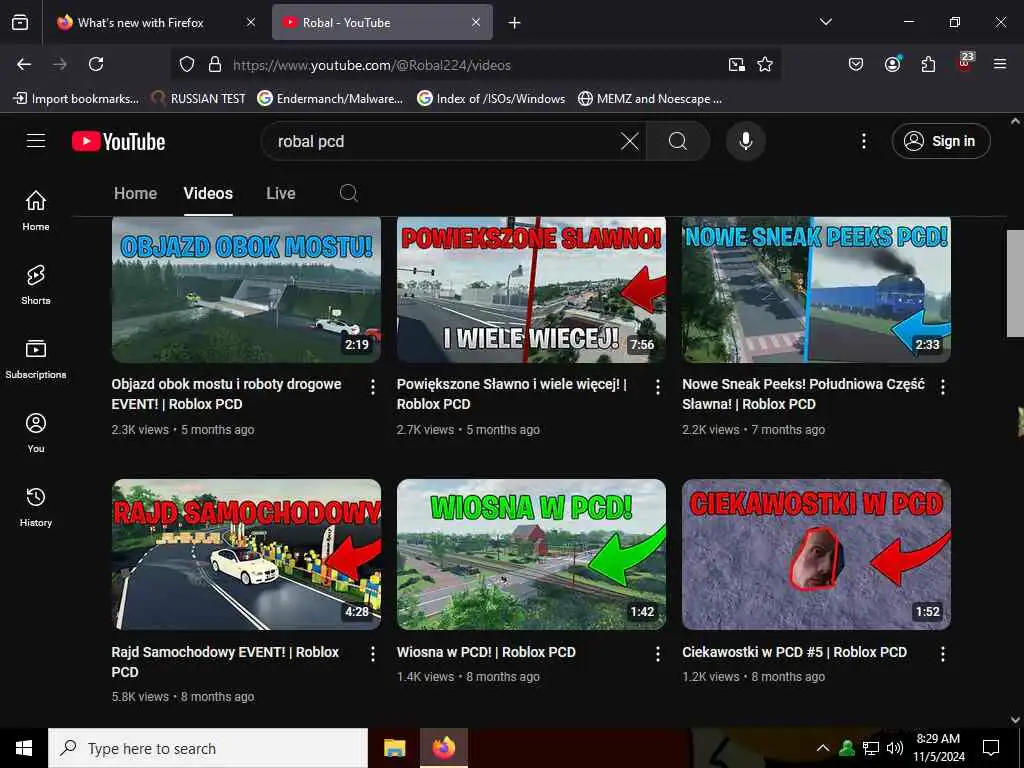The width and height of the screenshot is (1024, 768).
Task: Go back with Firefox back arrow
Action: pos(24,64)
